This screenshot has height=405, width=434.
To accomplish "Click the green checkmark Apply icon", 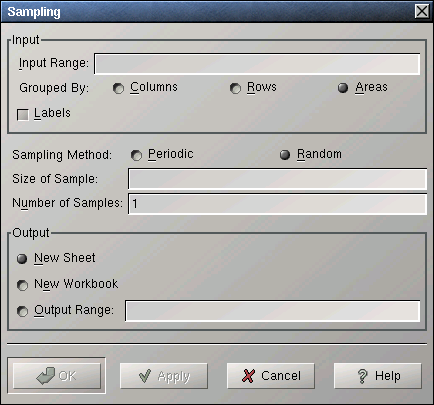I will (145, 376).
